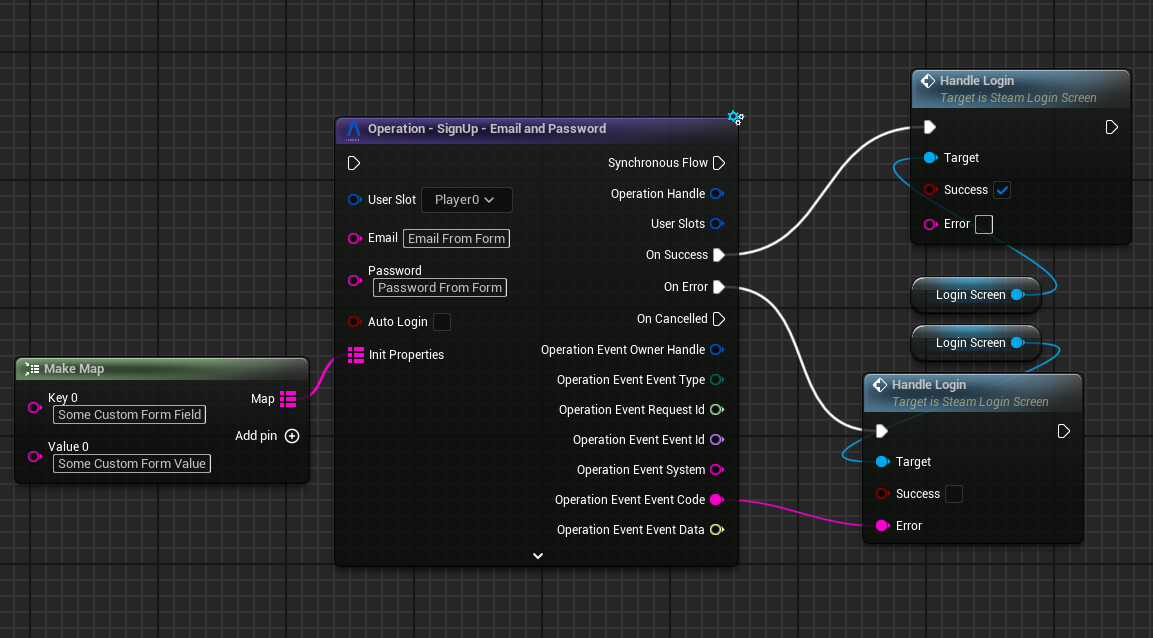Image resolution: width=1153 pixels, height=638 pixels.
Task: Click the Error text box on top Handle Login
Action: tap(984, 224)
